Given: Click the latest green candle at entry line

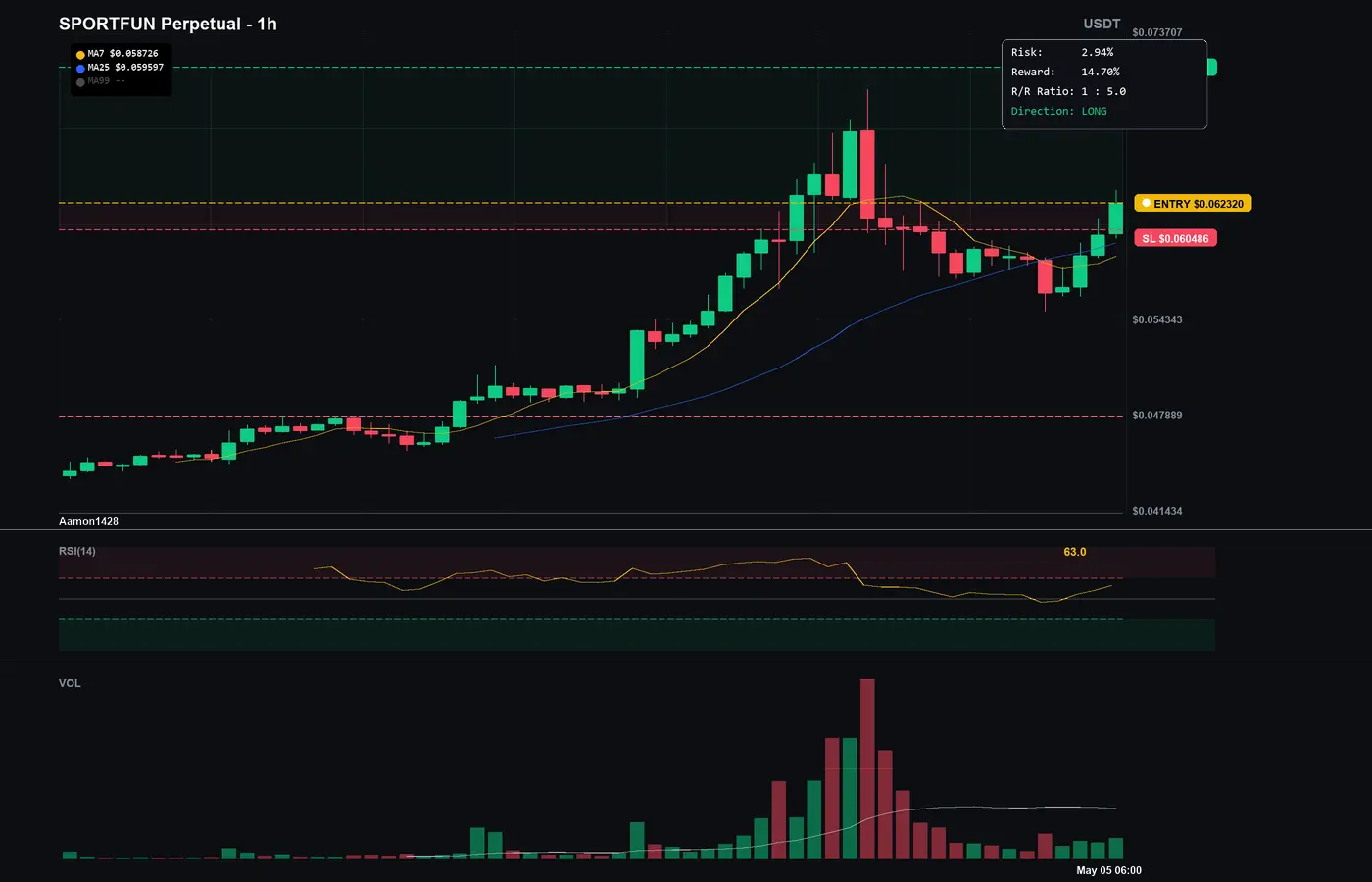Looking at the screenshot, I should pos(1115,218).
